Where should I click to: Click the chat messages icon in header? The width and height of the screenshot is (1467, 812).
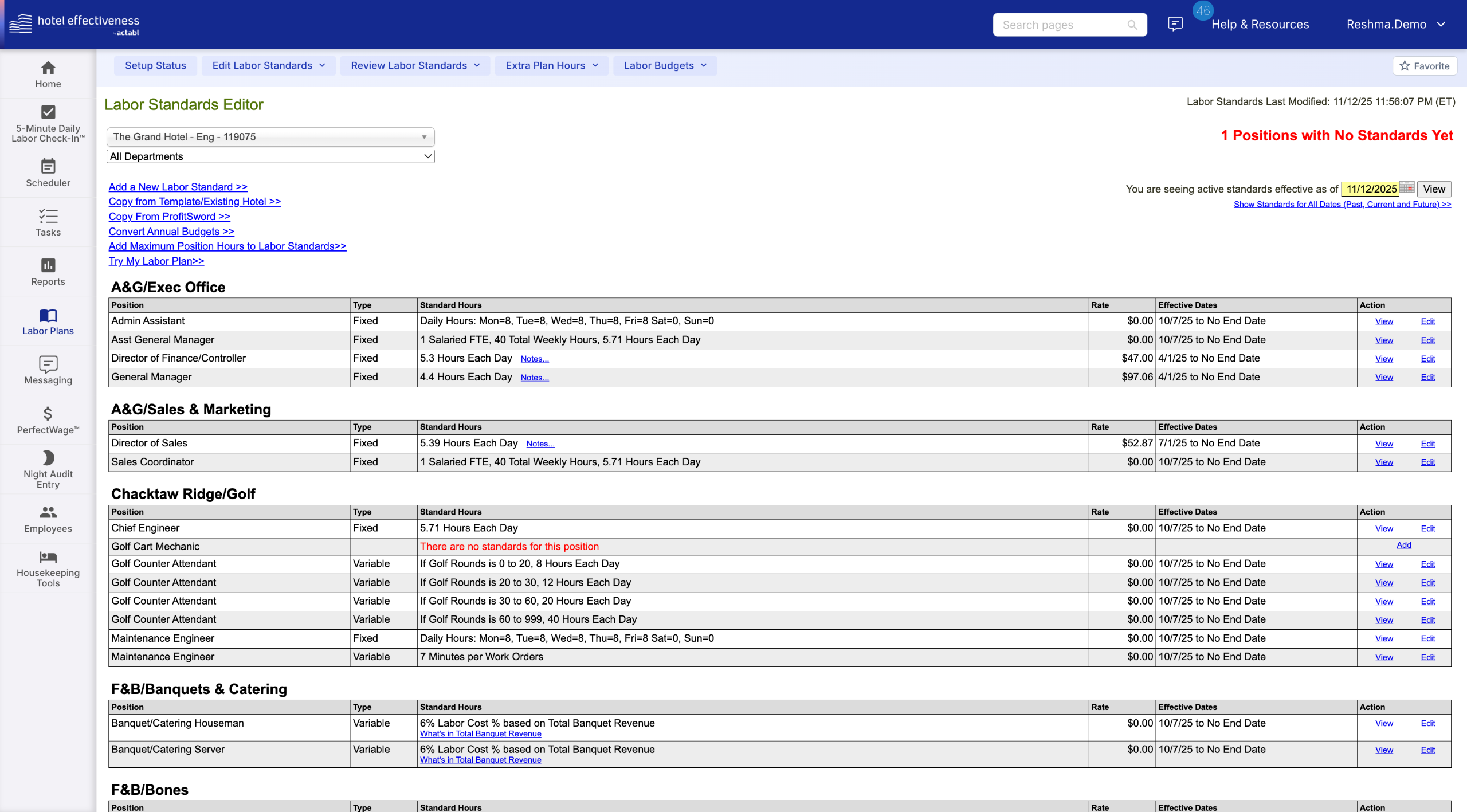click(x=1175, y=24)
